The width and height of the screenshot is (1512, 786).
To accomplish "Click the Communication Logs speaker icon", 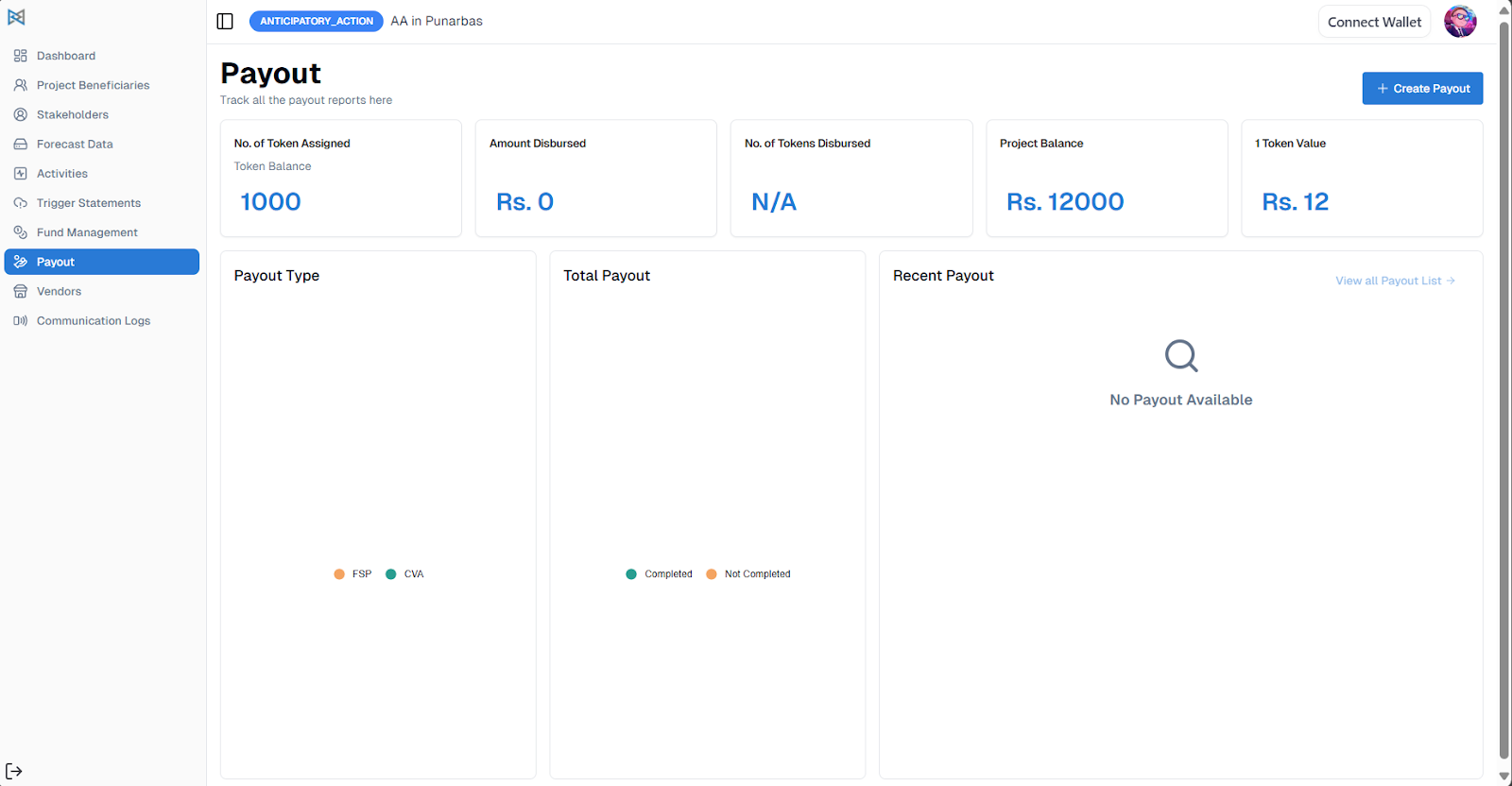I will (20, 320).
